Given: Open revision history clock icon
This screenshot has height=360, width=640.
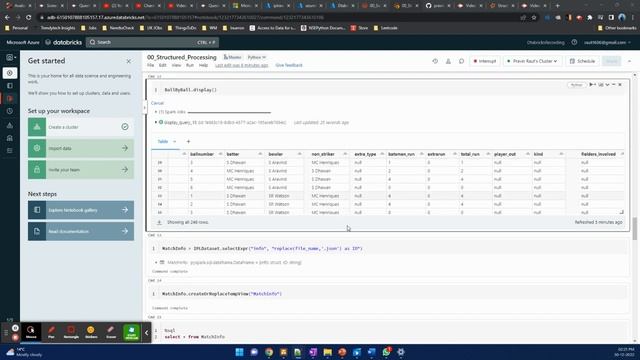Looking at the screenshot, I should tap(435, 61).
